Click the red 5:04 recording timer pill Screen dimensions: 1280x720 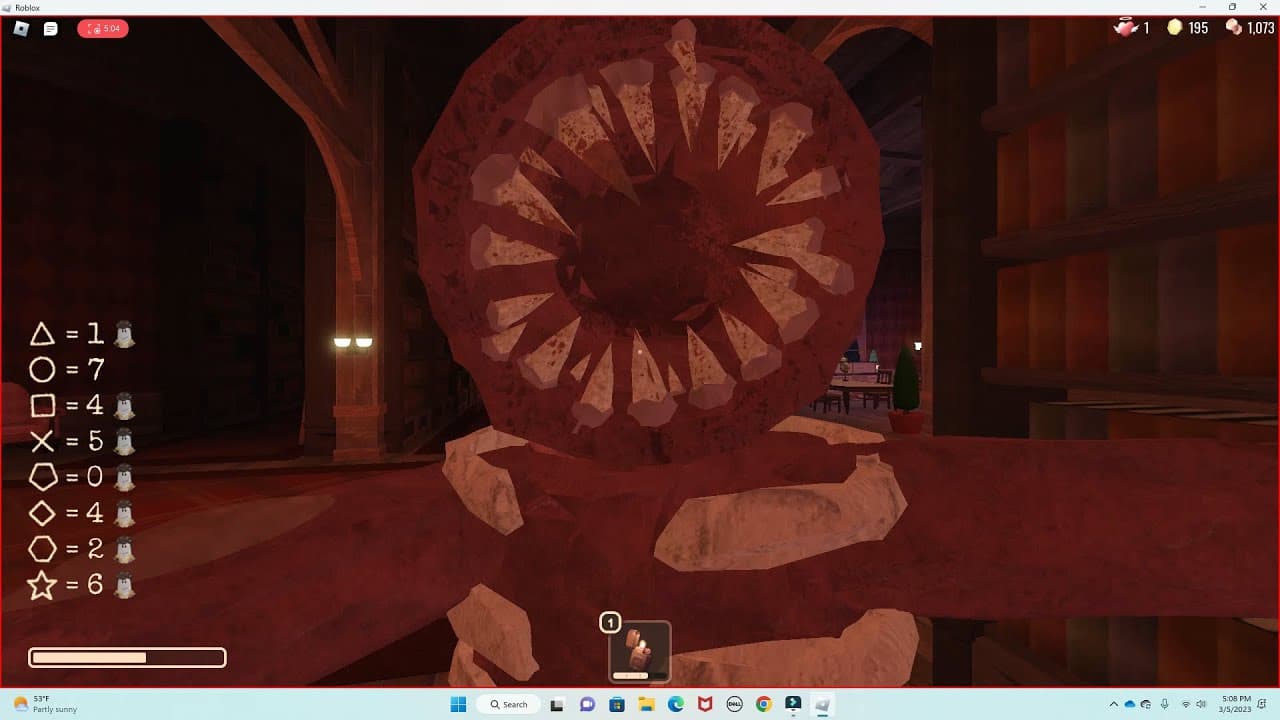[102, 29]
